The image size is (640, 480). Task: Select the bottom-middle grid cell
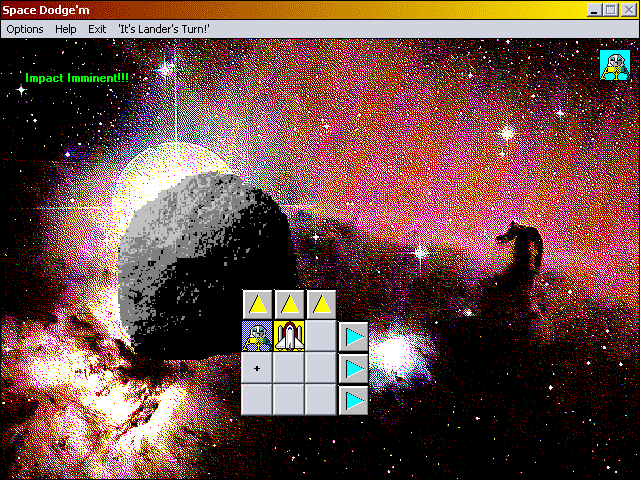pyautogui.click(x=289, y=400)
